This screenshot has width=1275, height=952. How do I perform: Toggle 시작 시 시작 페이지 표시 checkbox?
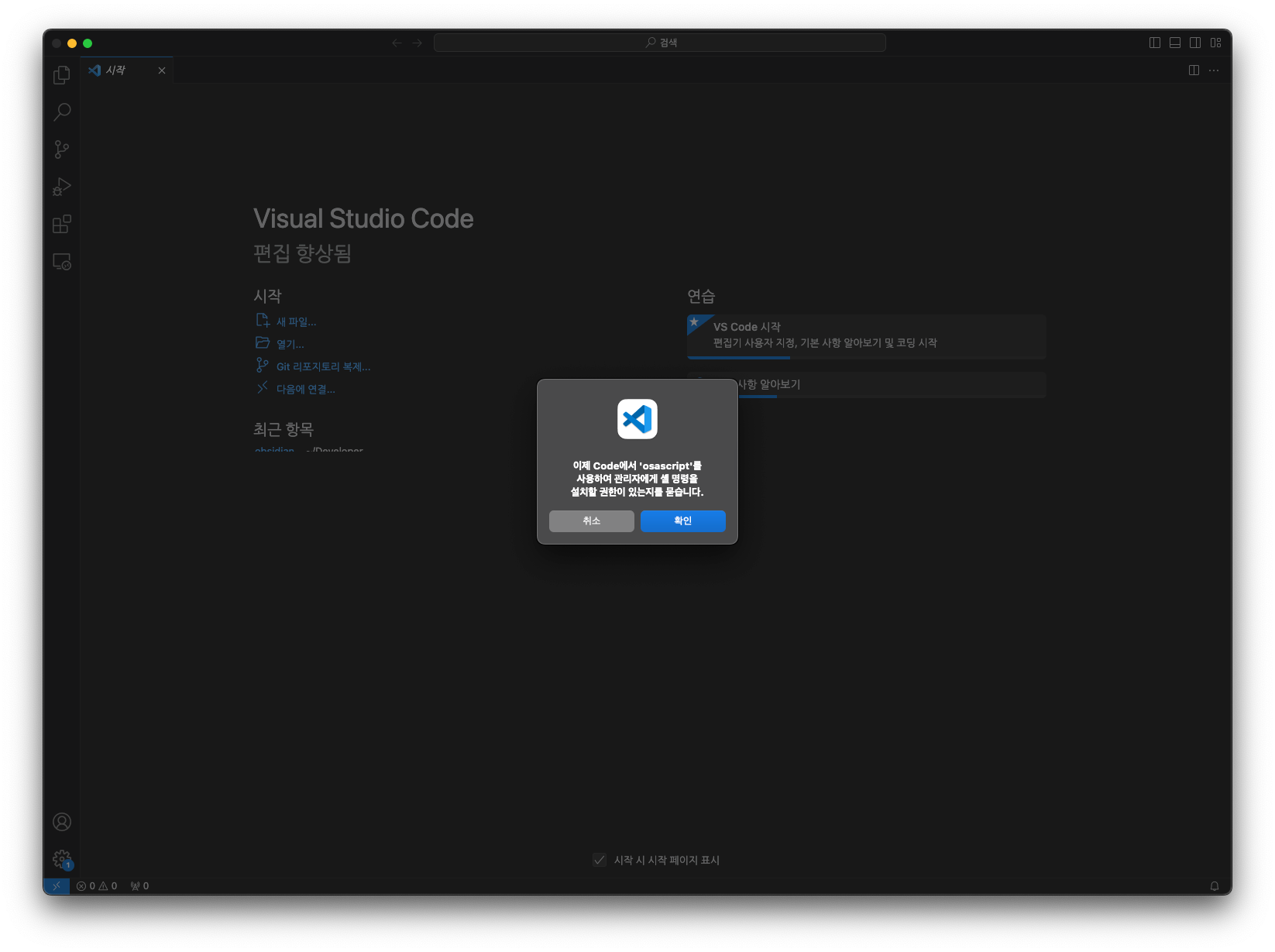point(600,860)
